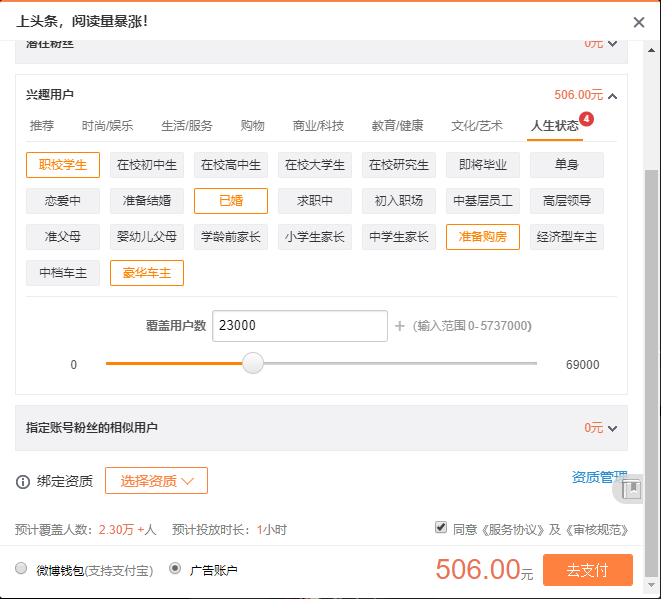Click the red badge 4 on 人生状态
Viewport: 661px width, 599px height.
click(586, 119)
